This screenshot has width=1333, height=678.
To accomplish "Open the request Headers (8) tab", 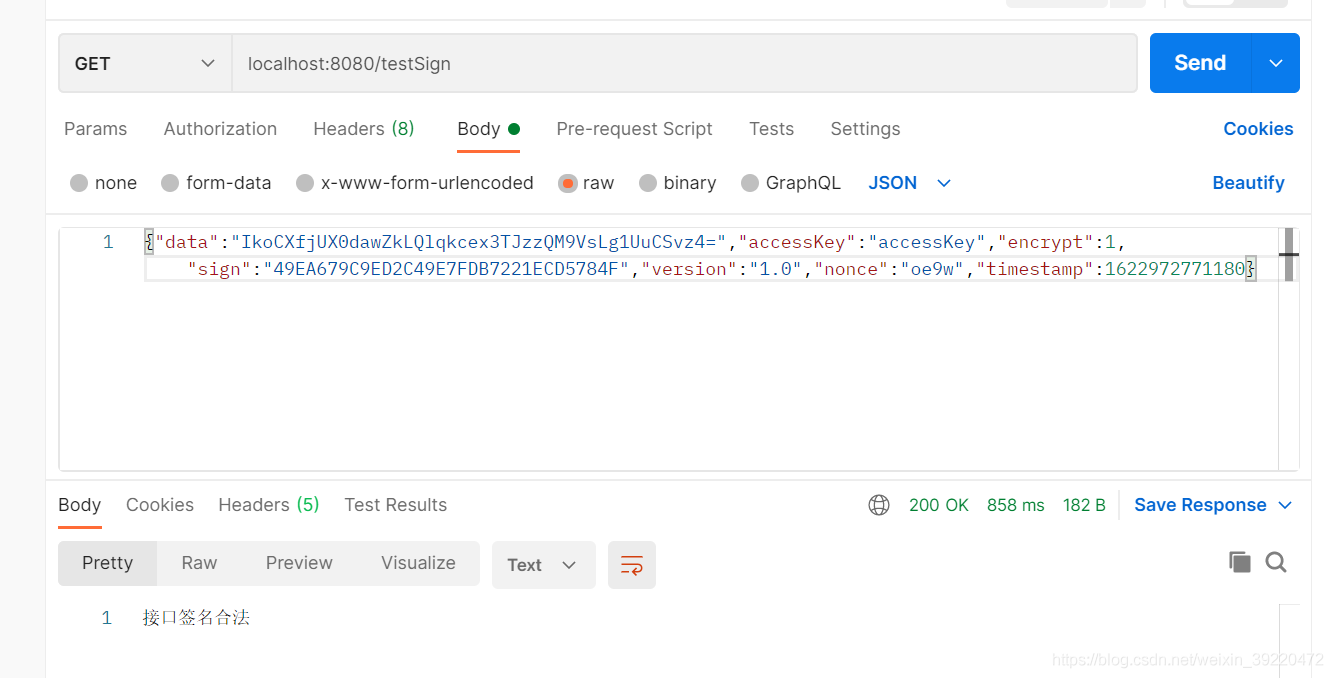I will pyautogui.click(x=363, y=129).
